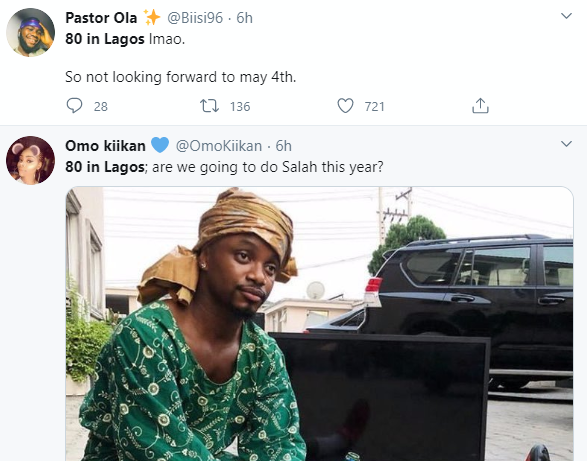587x461 pixels.
Task: Open Omo kiikan's tweet options chevron
Action: (566, 144)
